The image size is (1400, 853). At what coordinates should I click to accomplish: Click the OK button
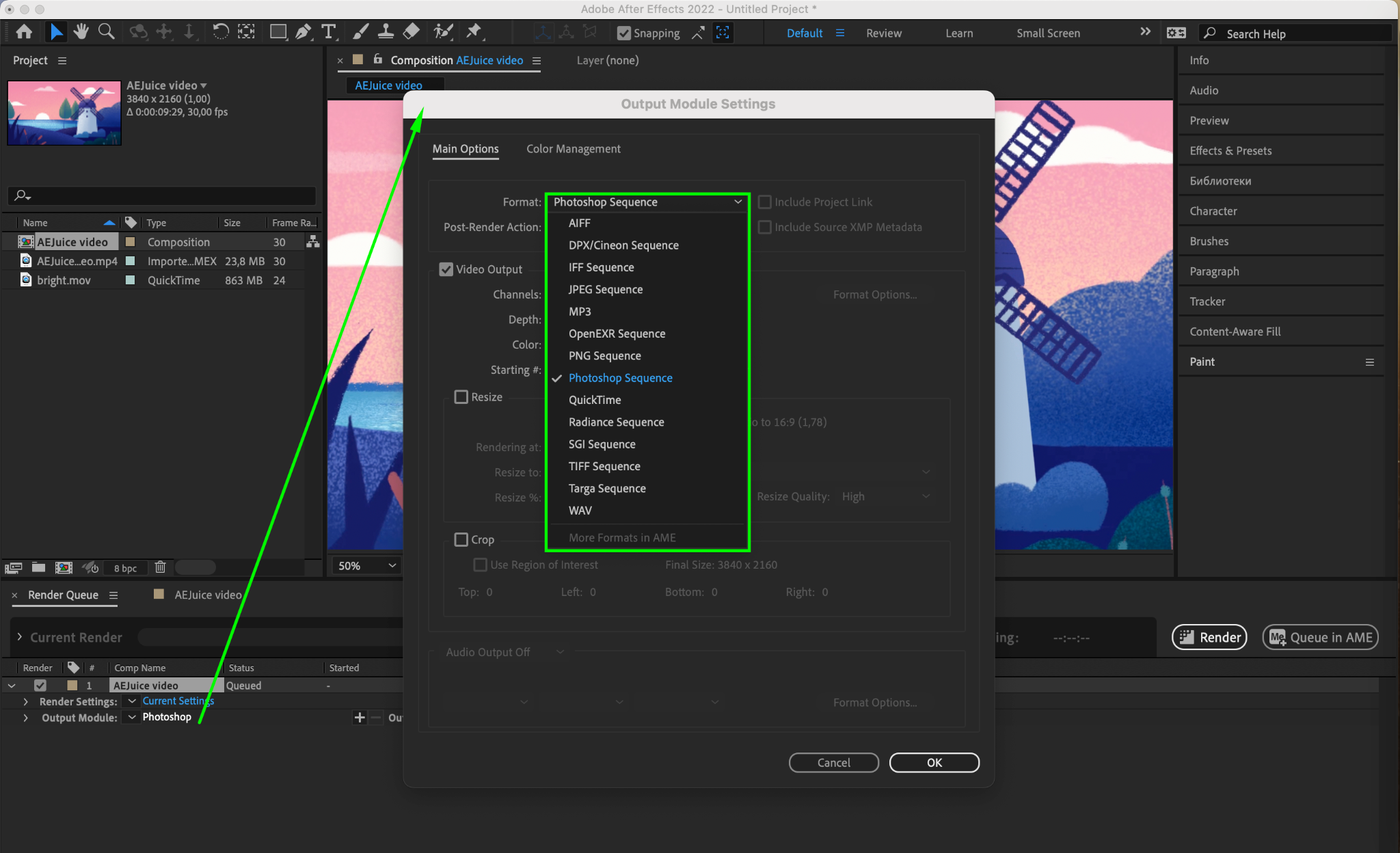pos(934,763)
